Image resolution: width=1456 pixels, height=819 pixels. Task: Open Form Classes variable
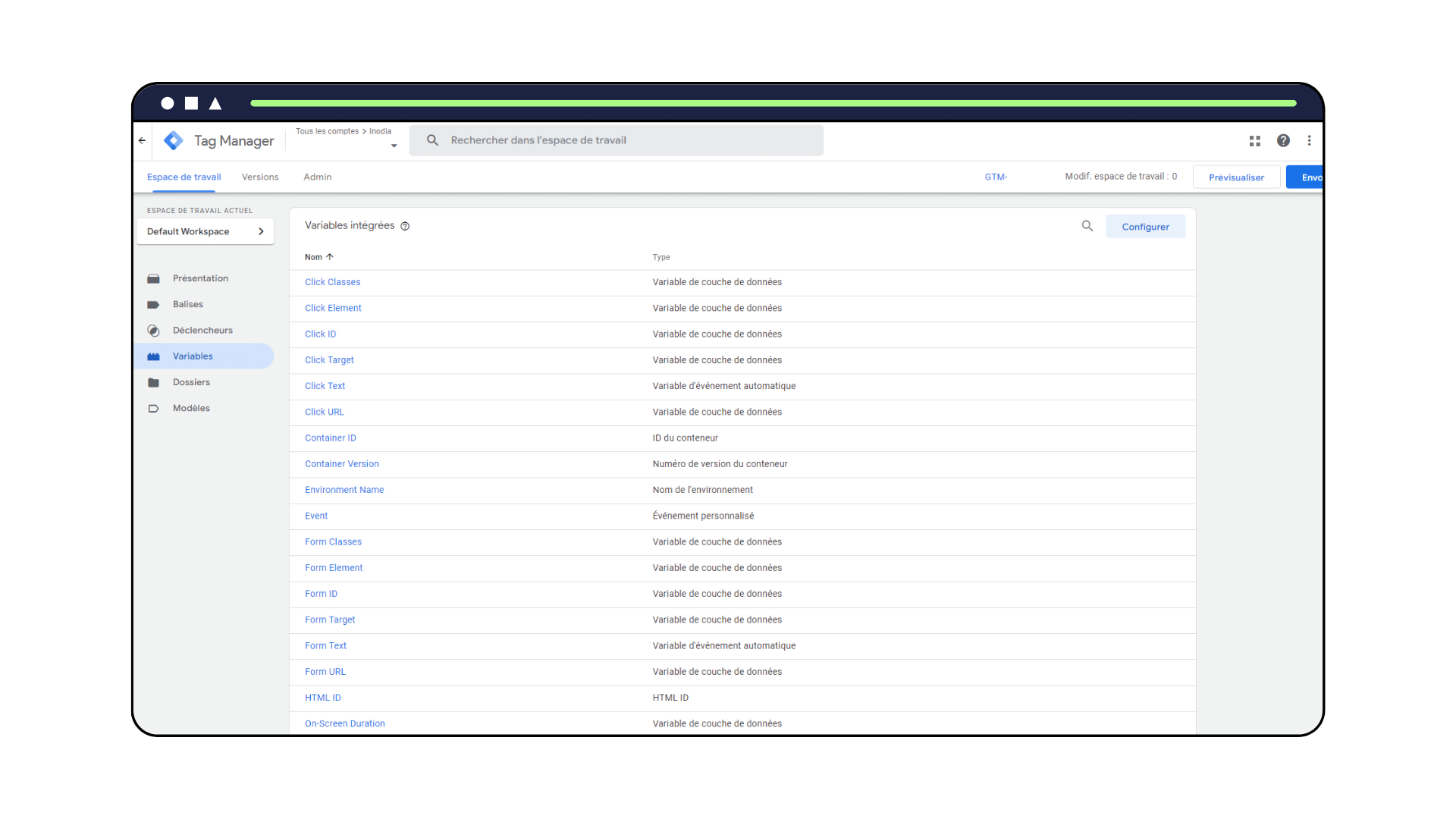pyautogui.click(x=333, y=542)
